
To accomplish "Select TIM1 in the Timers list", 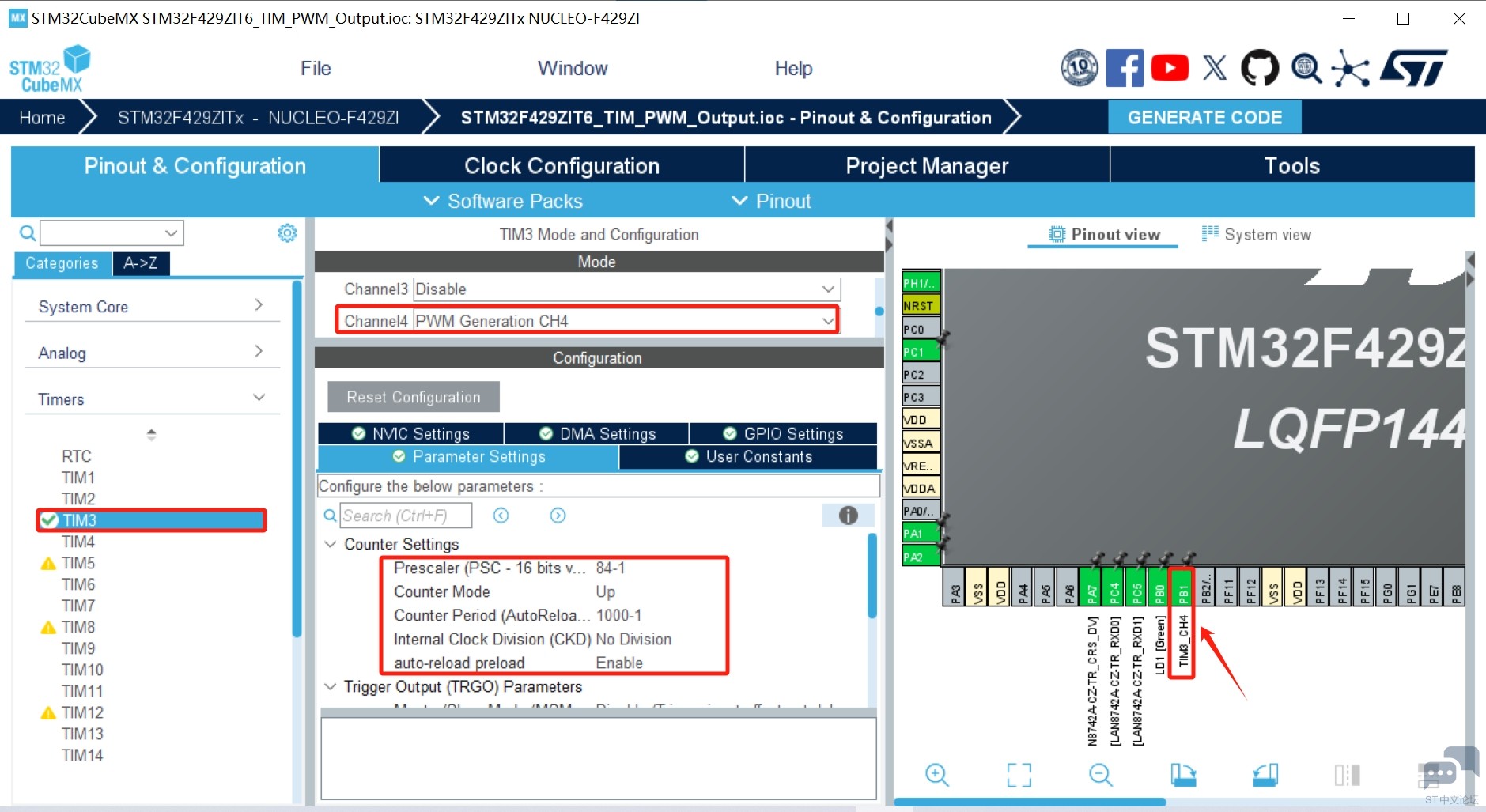I will 78,478.
